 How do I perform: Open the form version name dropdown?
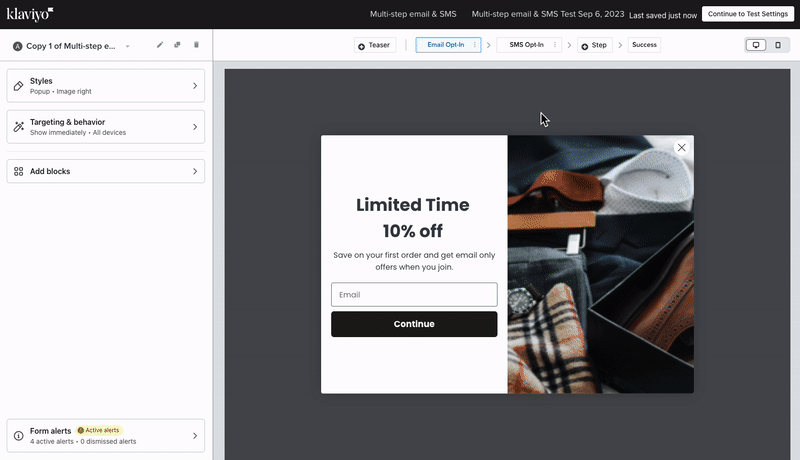128,46
